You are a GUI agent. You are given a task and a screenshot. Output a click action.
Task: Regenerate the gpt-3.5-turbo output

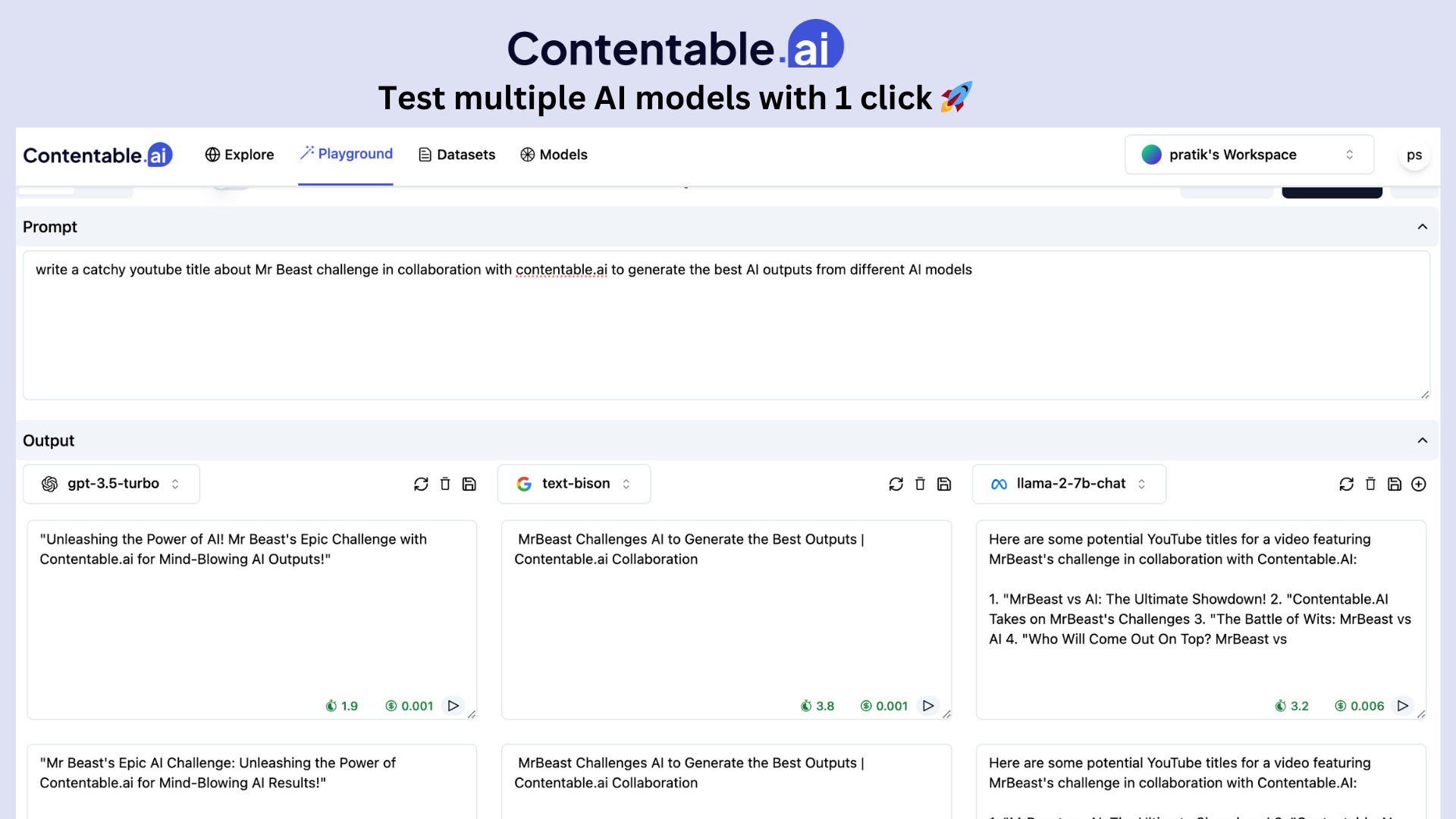coord(421,484)
